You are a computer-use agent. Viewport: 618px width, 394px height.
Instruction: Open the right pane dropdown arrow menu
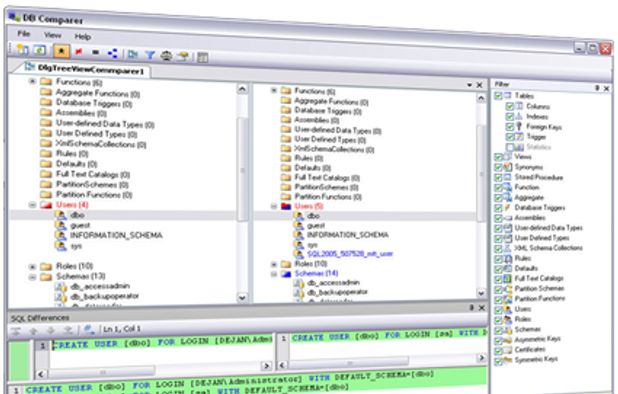[x=469, y=85]
